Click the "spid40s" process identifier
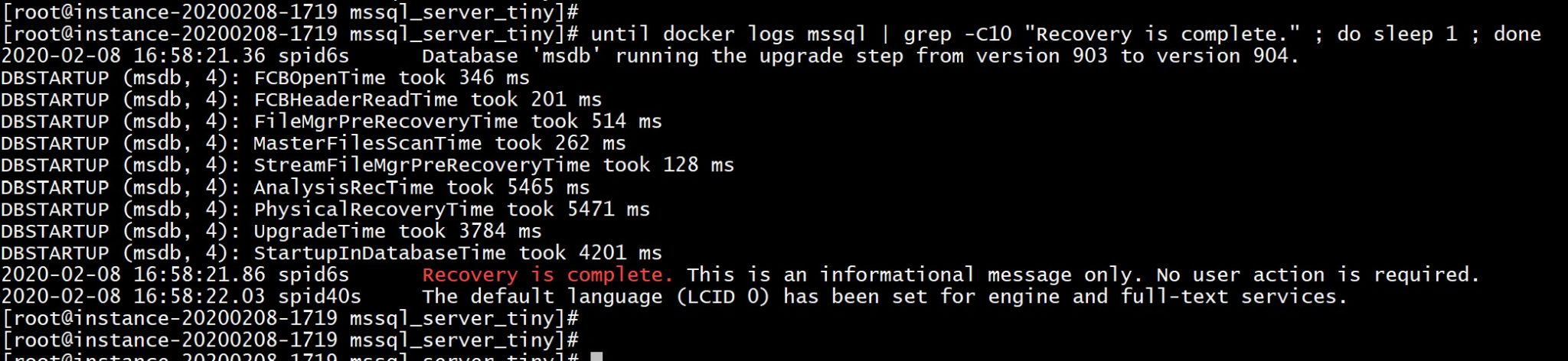 319,297
